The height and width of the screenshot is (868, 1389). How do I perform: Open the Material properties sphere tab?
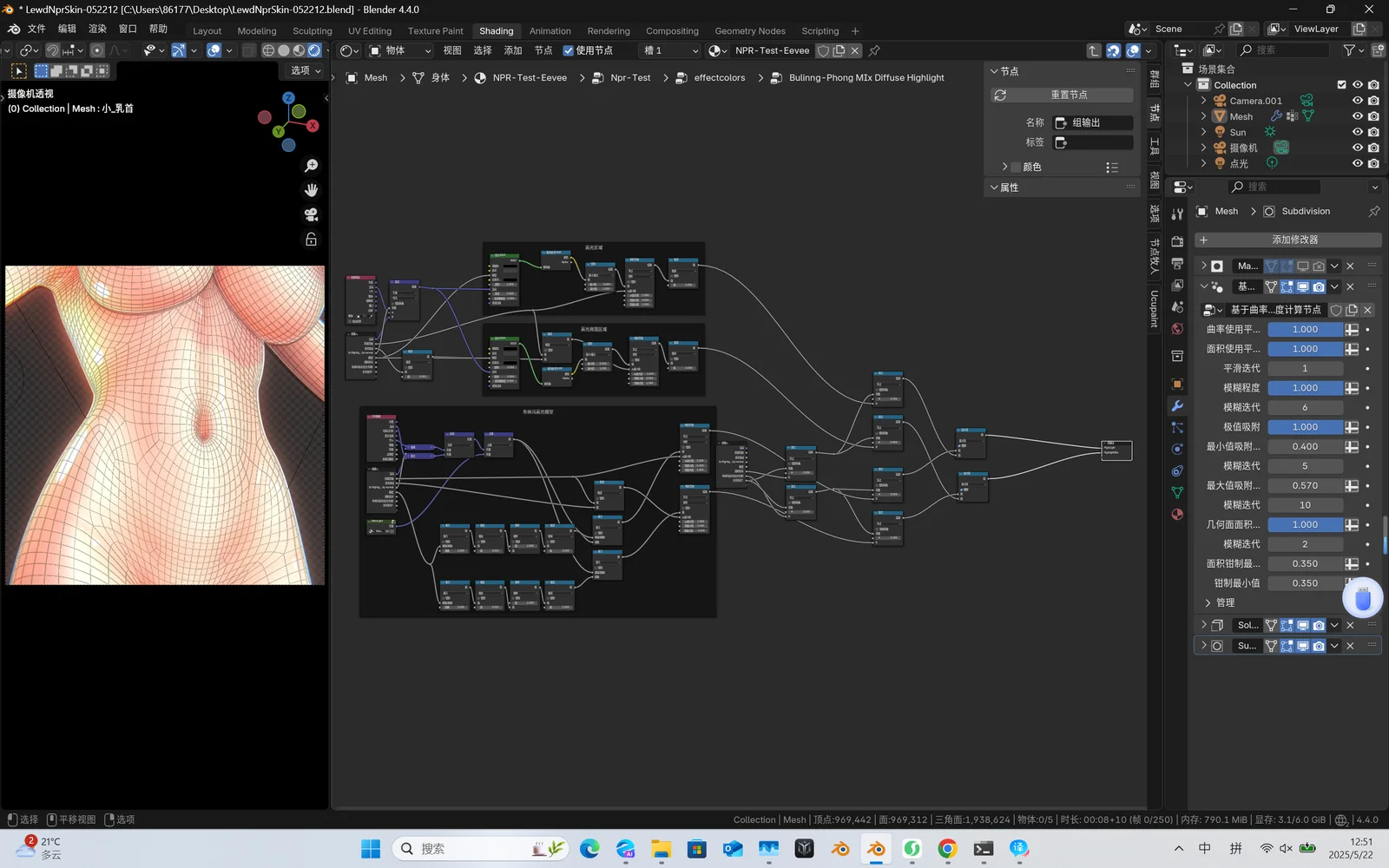pyautogui.click(x=1176, y=514)
